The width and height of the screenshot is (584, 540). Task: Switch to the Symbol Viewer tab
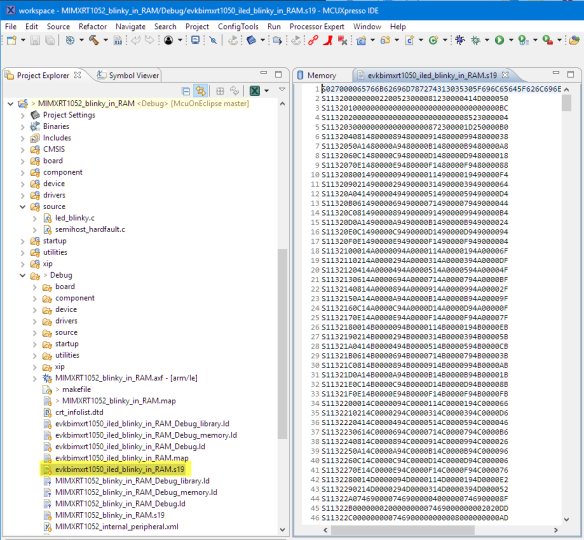pos(128,75)
